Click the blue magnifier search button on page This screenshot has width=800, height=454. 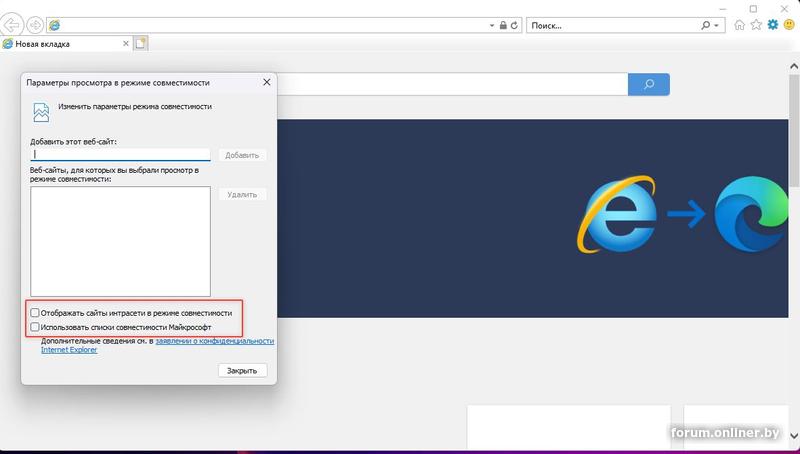coord(648,85)
